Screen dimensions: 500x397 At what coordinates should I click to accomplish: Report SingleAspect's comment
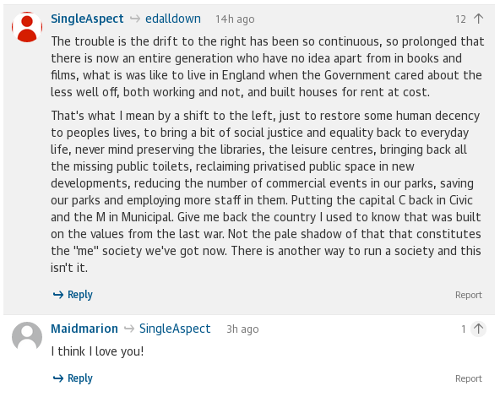pos(468,295)
